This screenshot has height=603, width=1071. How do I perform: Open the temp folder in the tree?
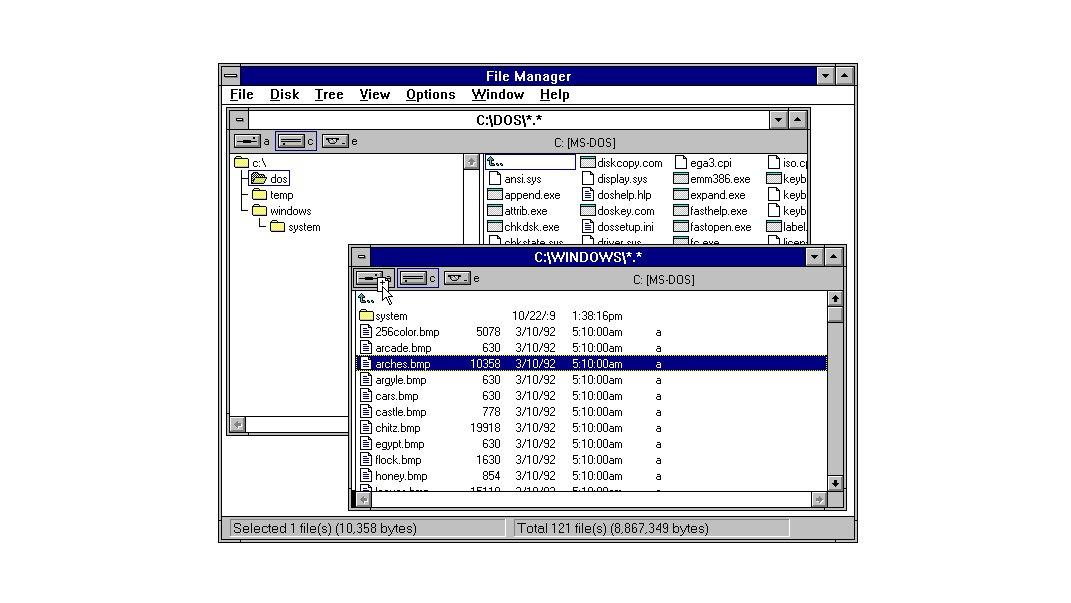(x=273, y=195)
